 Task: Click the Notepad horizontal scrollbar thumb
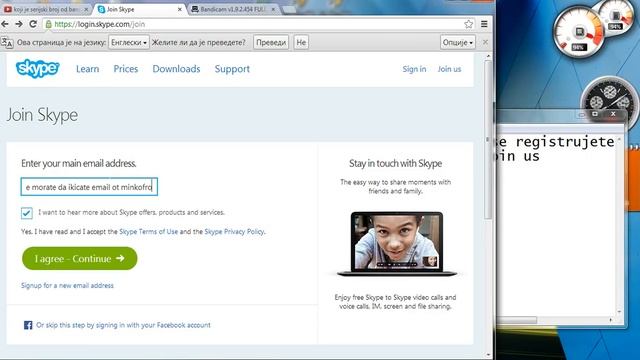point(517,320)
